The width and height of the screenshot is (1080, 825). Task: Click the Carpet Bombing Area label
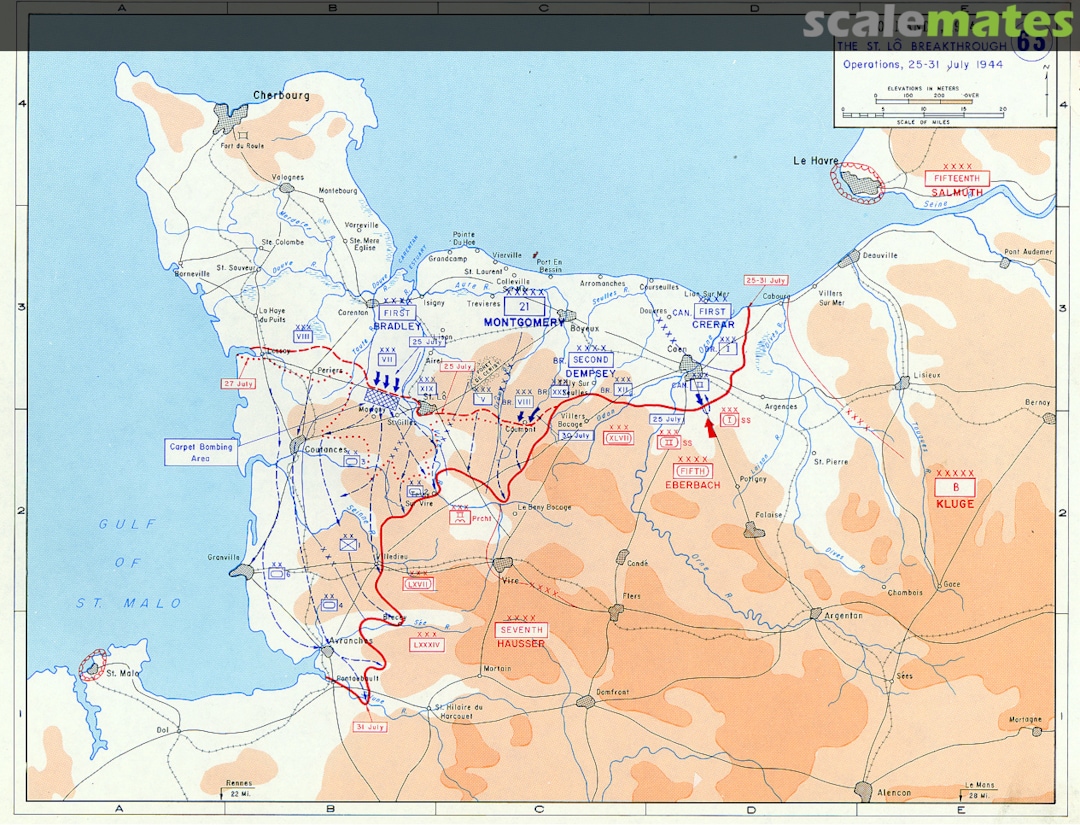tap(200, 452)
